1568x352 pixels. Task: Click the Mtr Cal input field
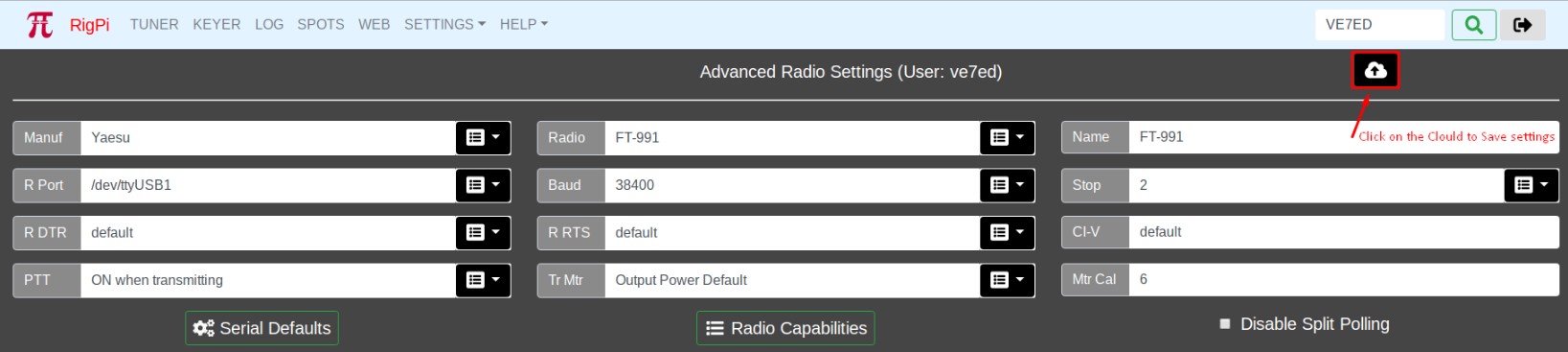pyautogui.click(x=1343, y=279)
